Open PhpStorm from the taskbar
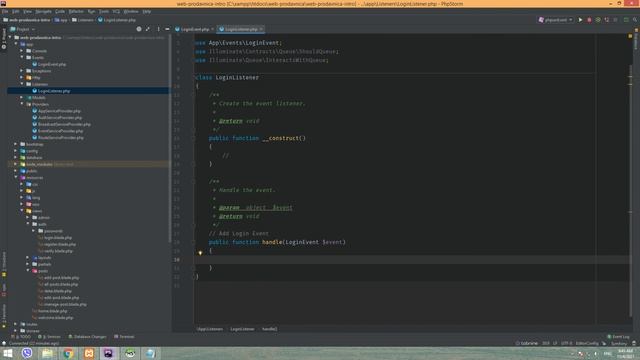Image resolution: width=640 pixels, height=360 pixels. tap(108, 353)
